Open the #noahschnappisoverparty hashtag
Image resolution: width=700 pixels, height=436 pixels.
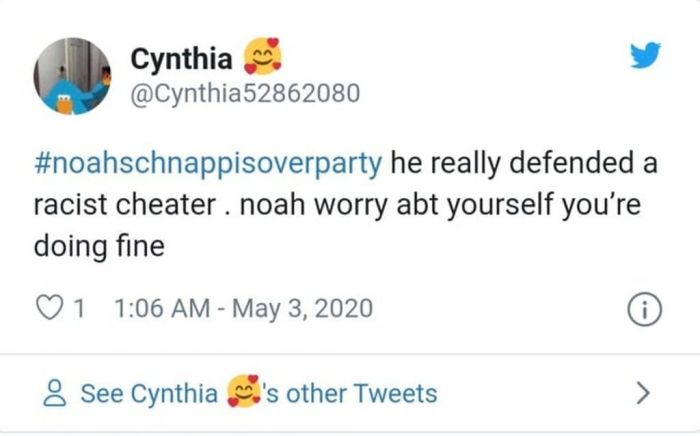click(212, 164)
